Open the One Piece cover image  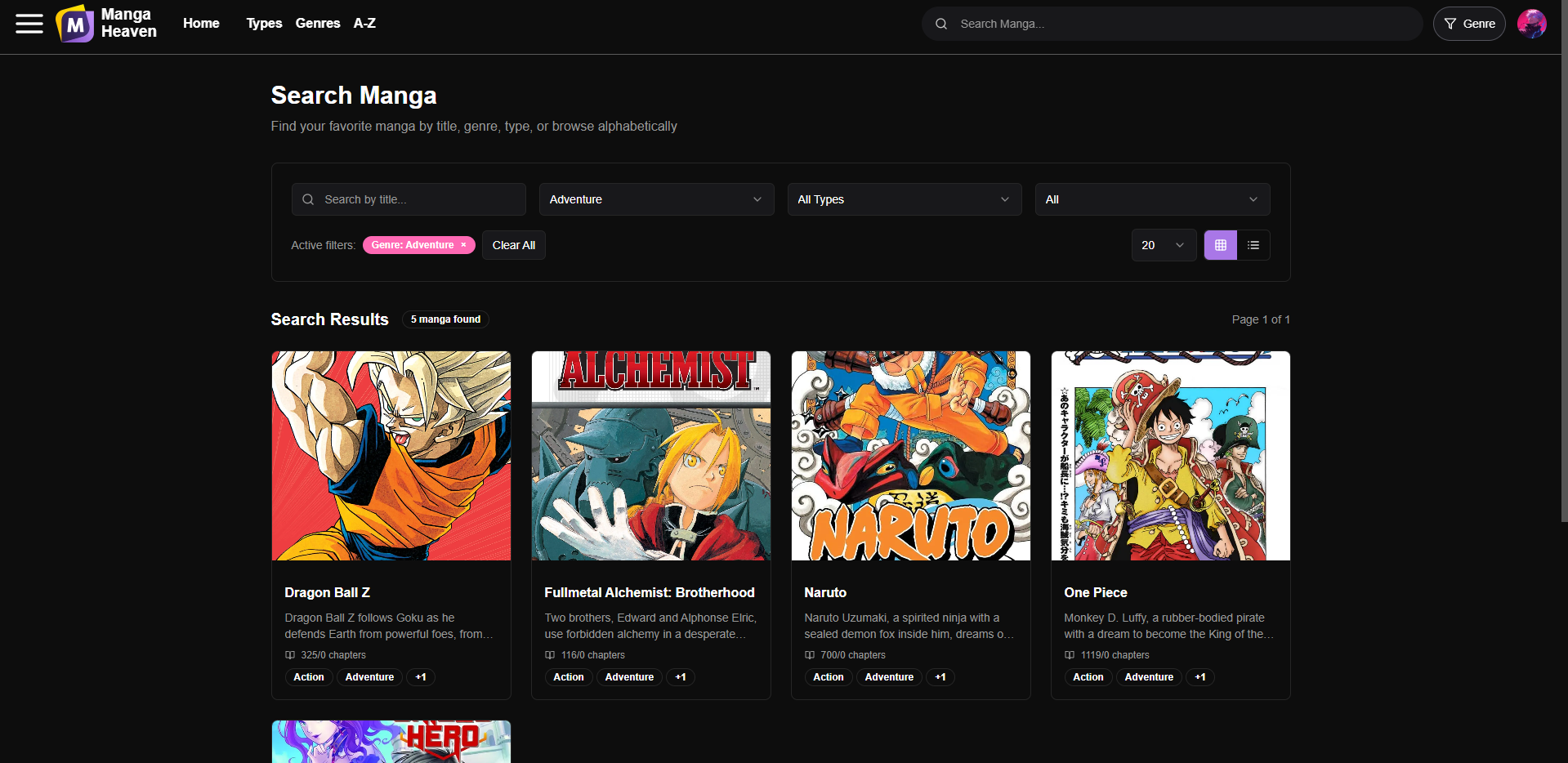pyautogui.click(x=1171, y=456)
